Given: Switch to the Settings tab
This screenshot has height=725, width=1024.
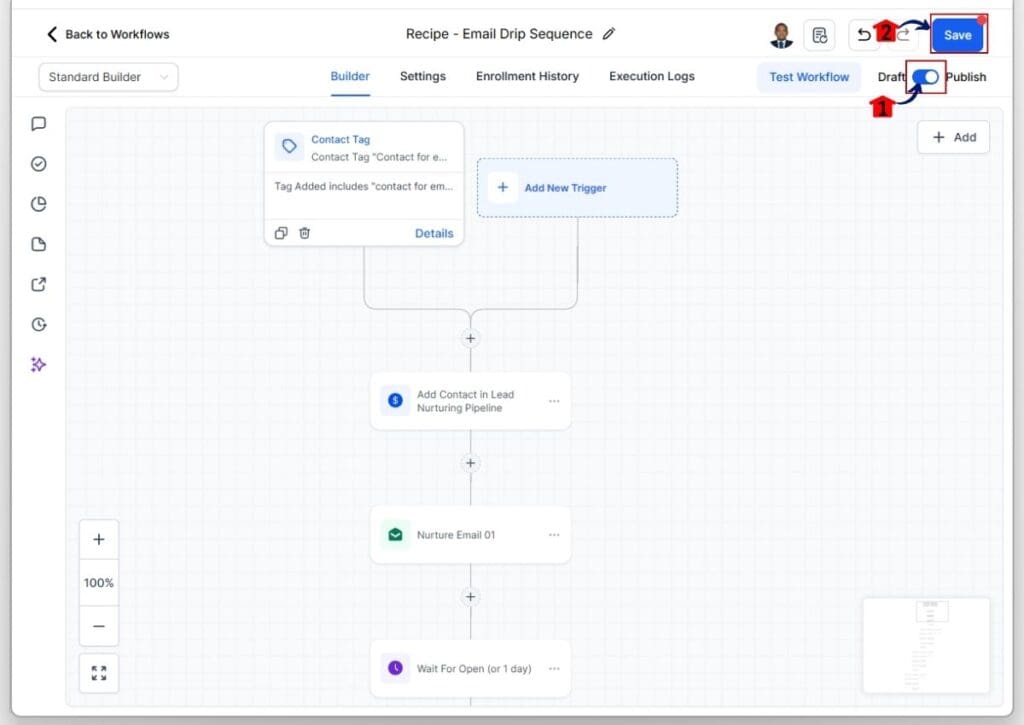Looking at the screenshot, I should pyautogui.click(x=422, y=76).
